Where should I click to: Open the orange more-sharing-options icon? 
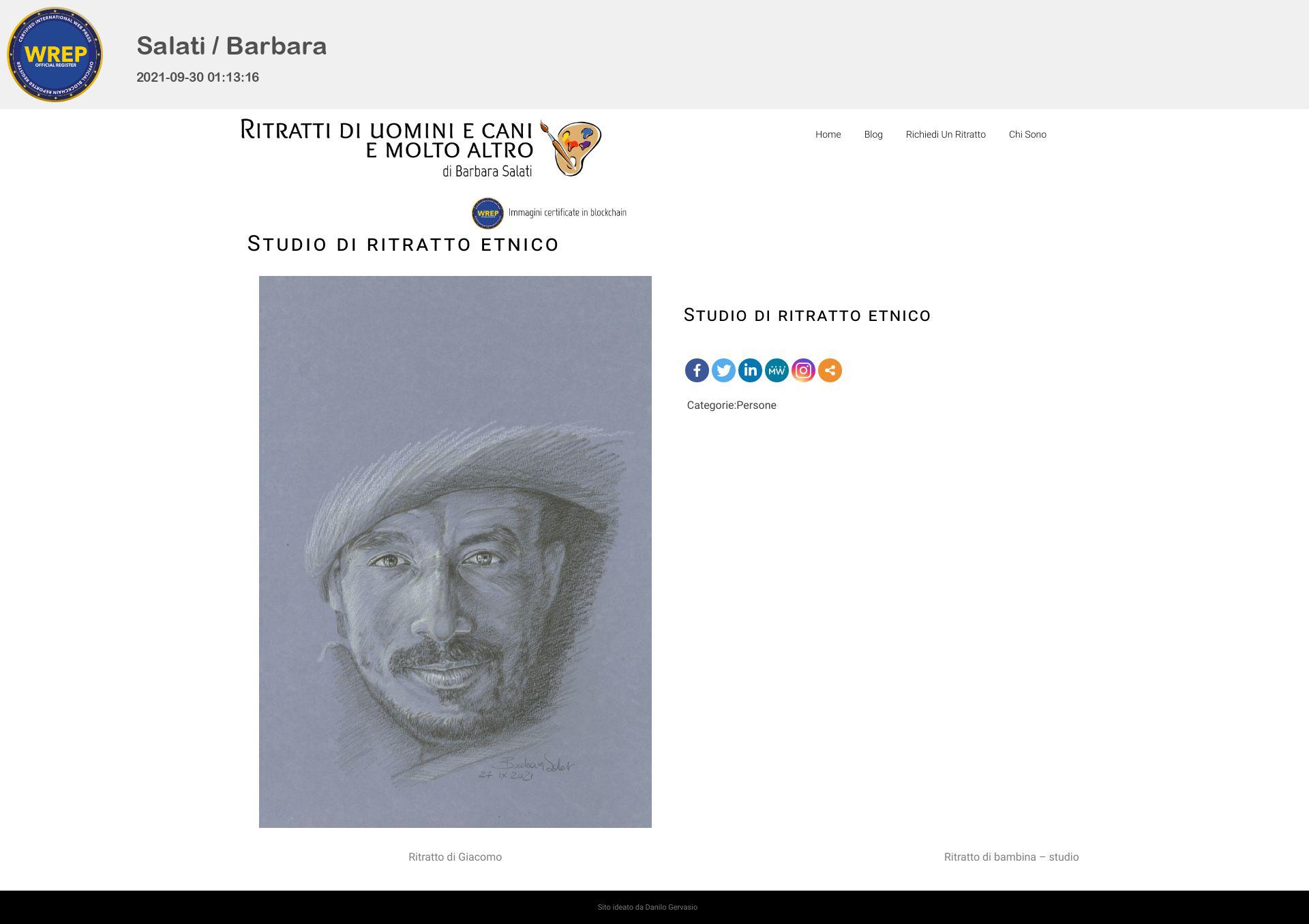(830, 371)
